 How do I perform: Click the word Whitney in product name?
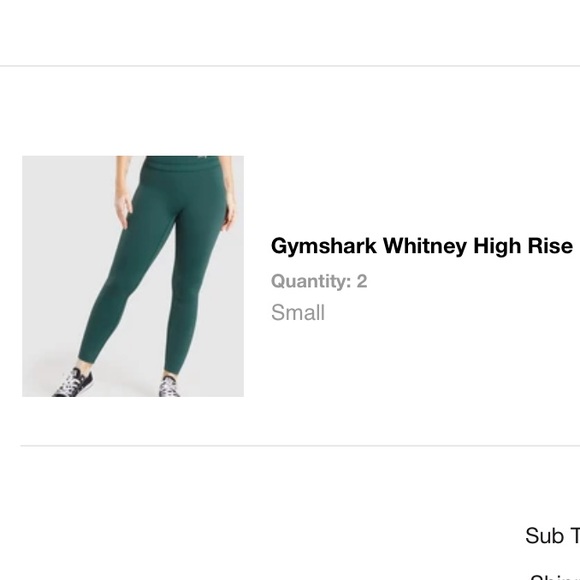tap(425, 247)
